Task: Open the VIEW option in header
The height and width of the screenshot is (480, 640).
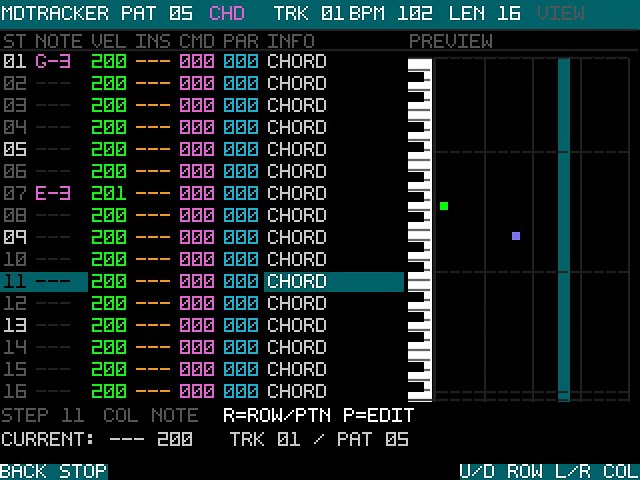Action: pyautogui.click(x=561, y=13)
